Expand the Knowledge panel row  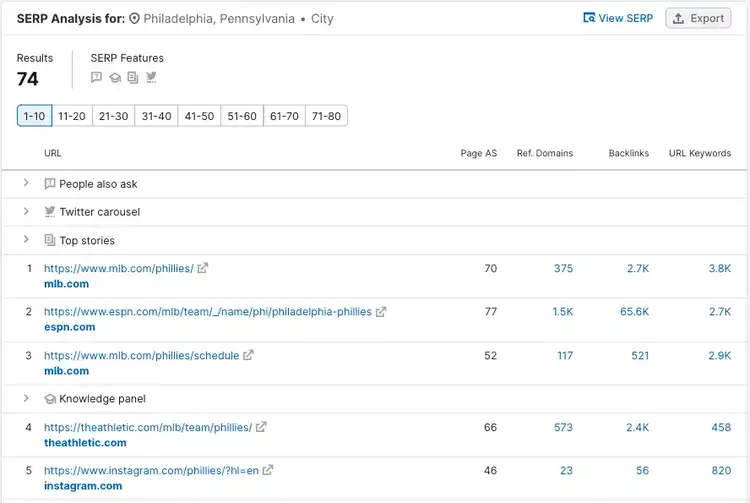26,398
